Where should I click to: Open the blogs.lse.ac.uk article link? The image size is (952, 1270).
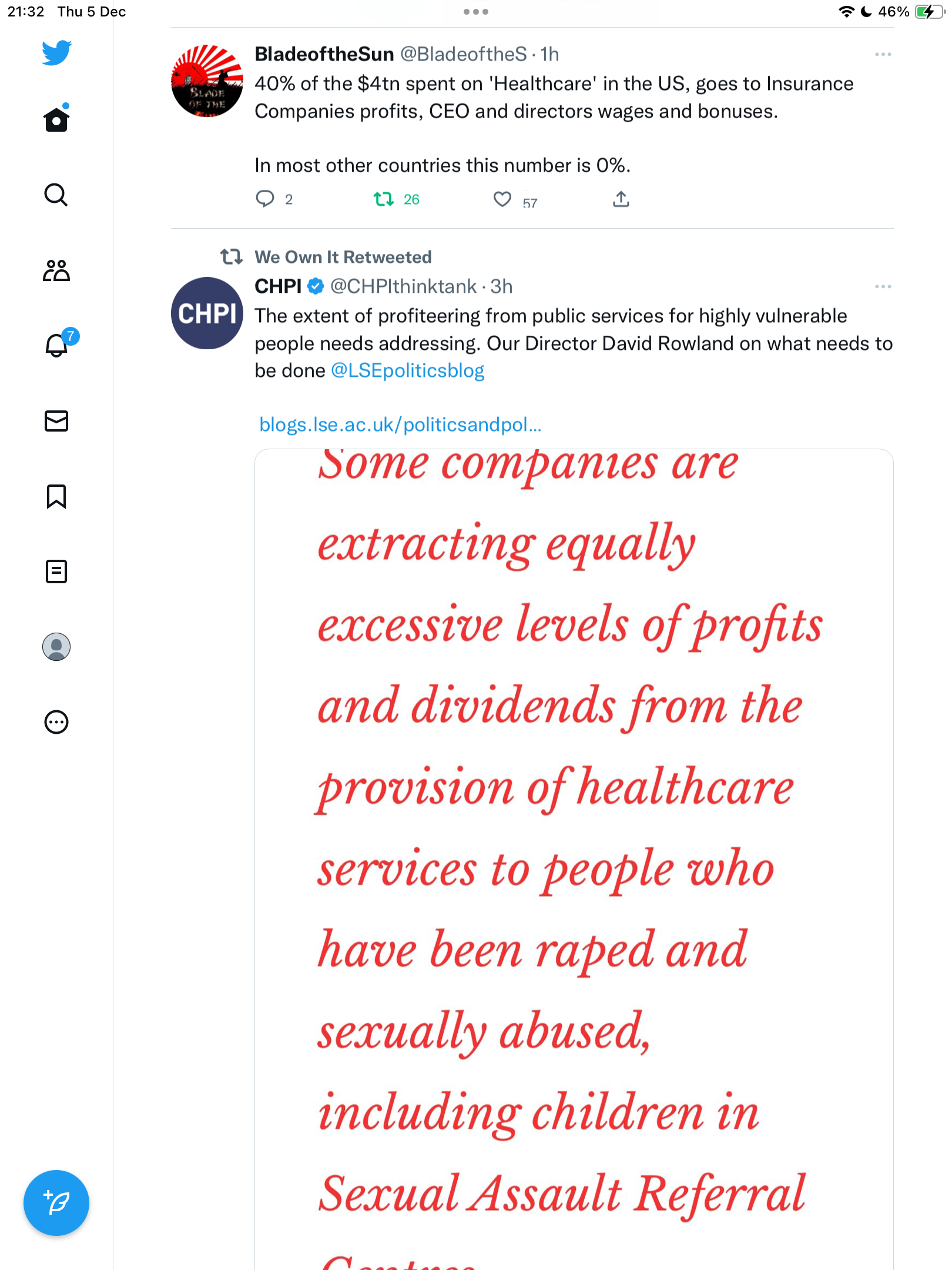(400, 425)
